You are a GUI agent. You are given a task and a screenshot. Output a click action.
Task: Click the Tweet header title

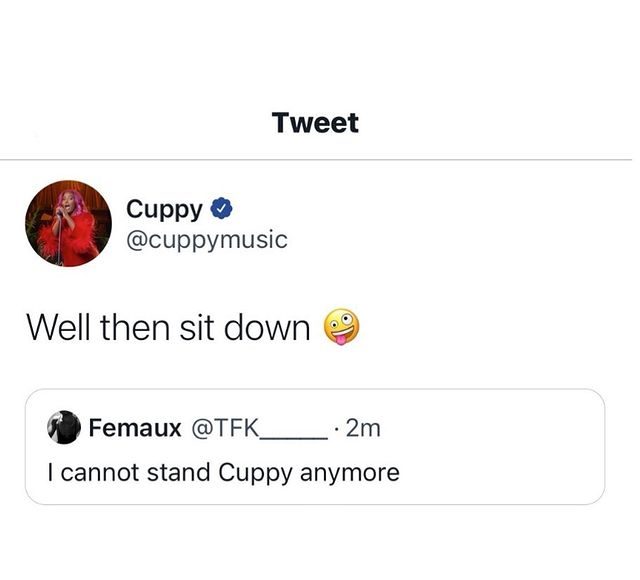click(x=314, y=123)
